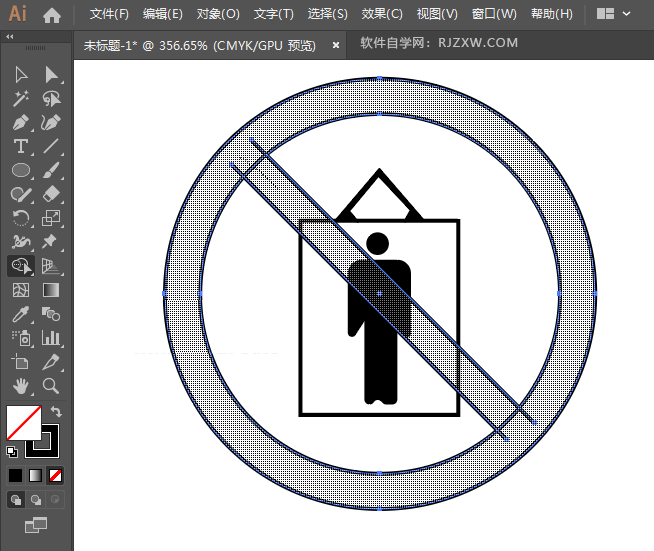Select the Ellipse tool
Screen dimensions: 654x551
point(21,170)
